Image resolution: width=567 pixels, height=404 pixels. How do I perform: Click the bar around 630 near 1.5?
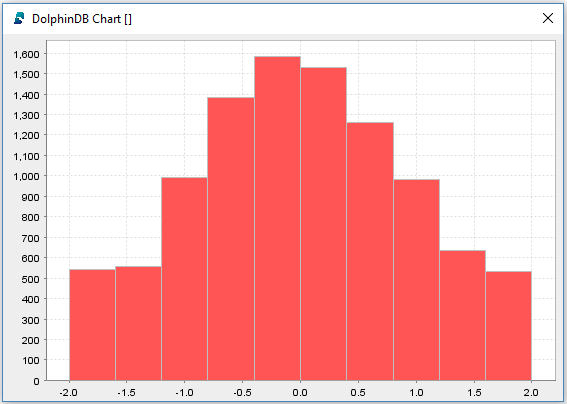[x=462, y=315]
